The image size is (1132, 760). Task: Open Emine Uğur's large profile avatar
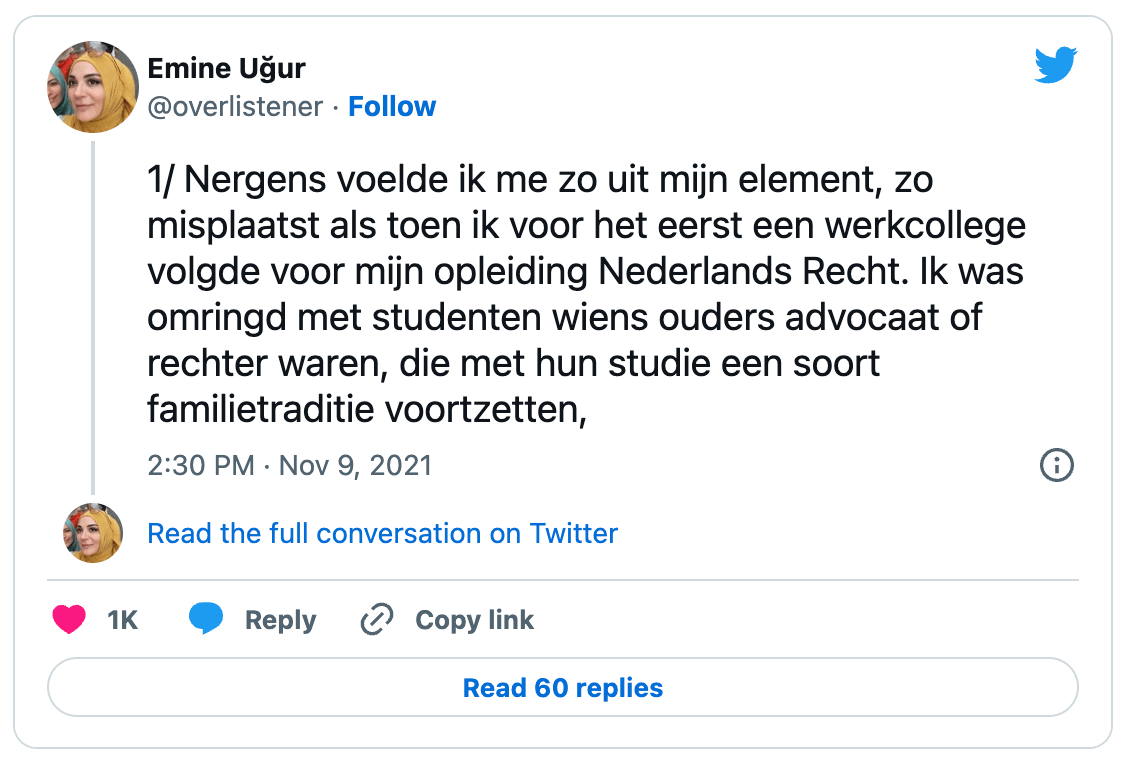click(x=92, y=87)
